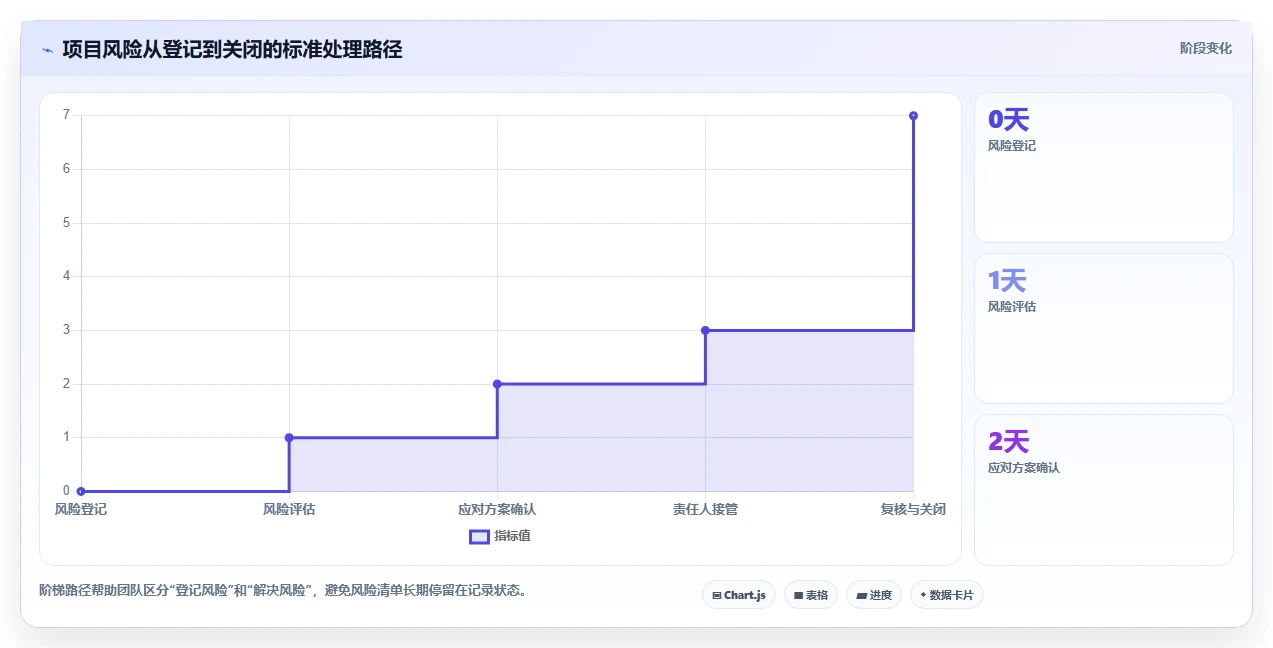This screenshot has width=1273, height=648.
Task: Click the header icon beside the title
Action: [47, 49]
